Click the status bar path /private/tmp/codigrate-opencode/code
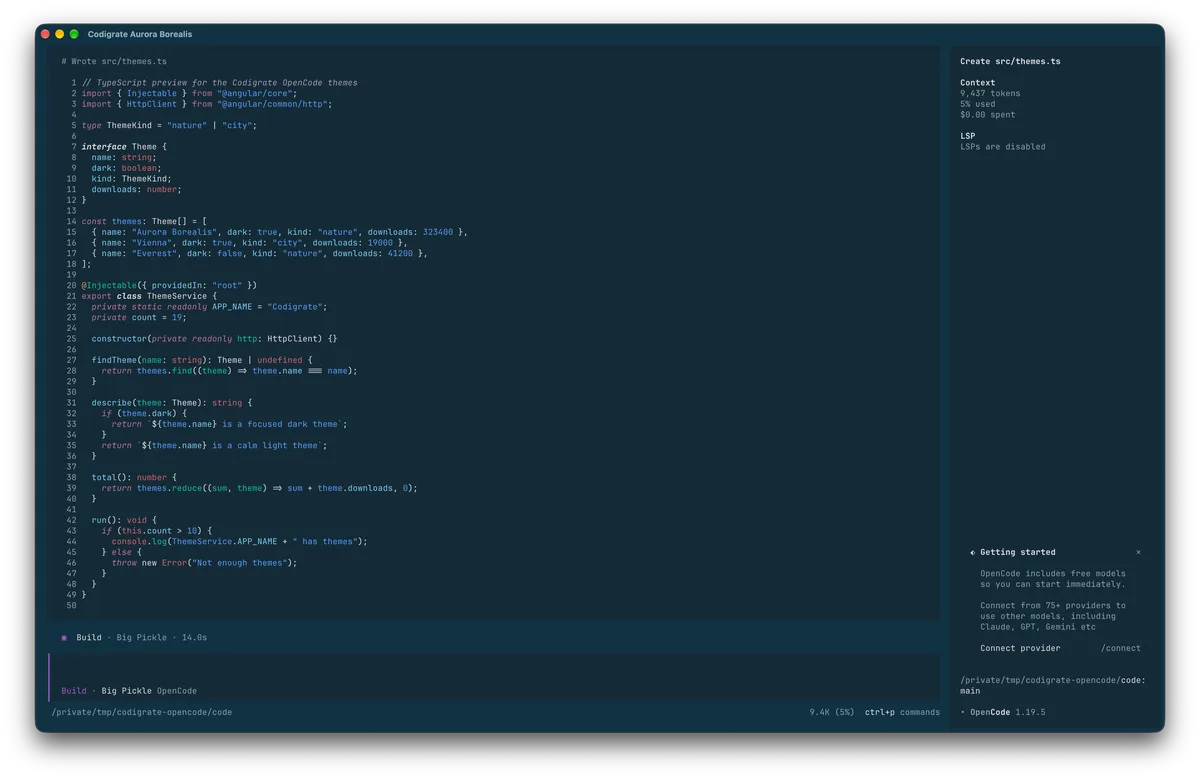This screenshot has width=1200, height=779. [x=142, y=712]
